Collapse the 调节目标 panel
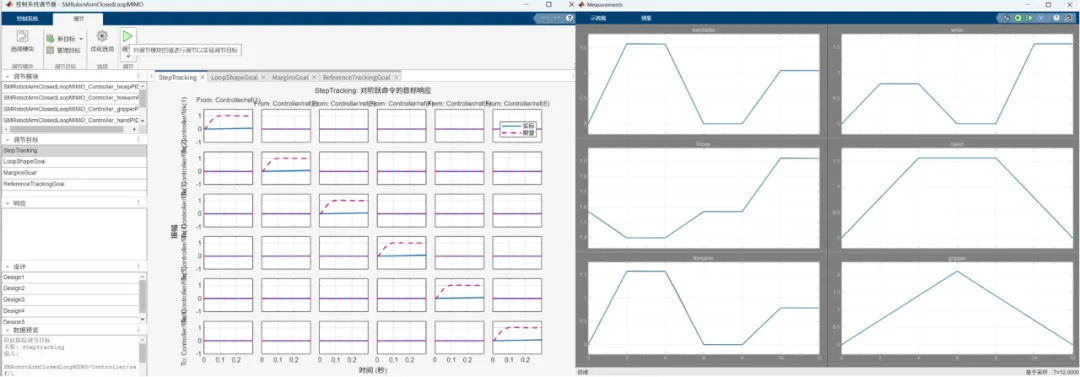This screenshot has height=377, width=1080. [x=7, y=139]
